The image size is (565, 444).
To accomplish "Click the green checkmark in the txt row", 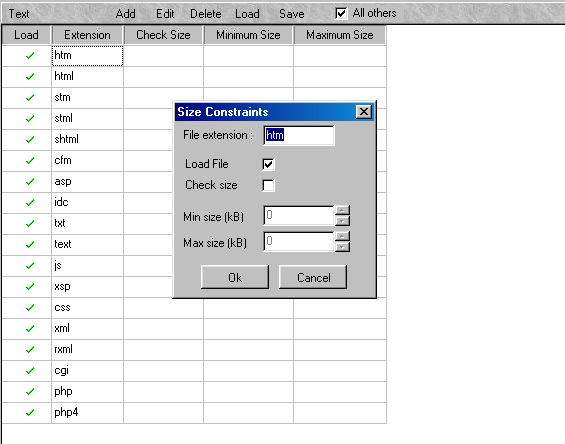I will tap(30, 223).
